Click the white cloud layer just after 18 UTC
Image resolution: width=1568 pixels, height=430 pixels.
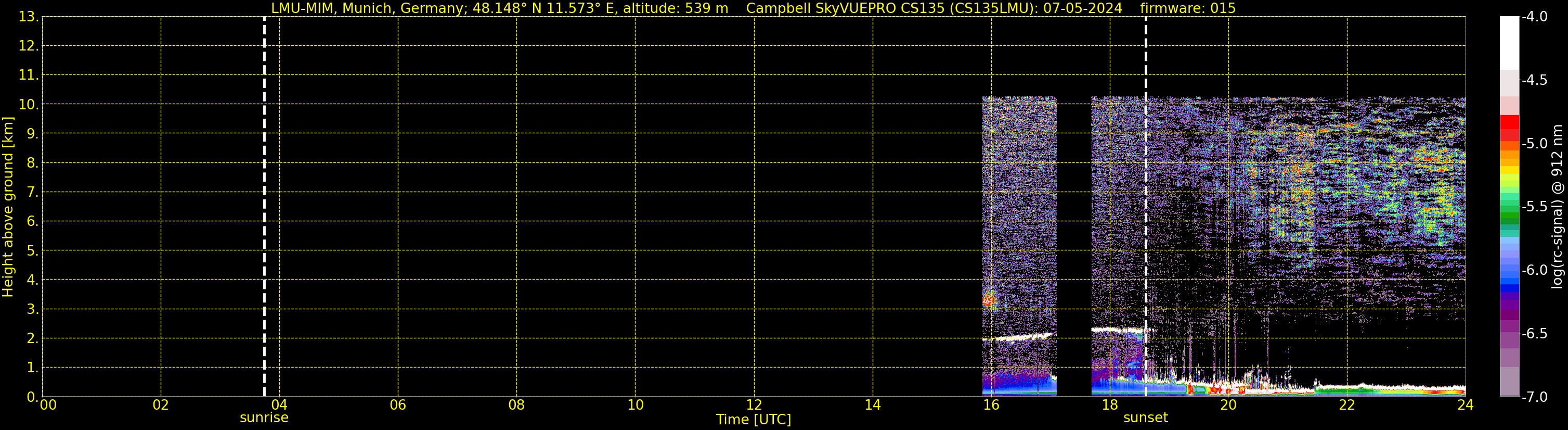pyautogui.click(x=1120, y=331)
